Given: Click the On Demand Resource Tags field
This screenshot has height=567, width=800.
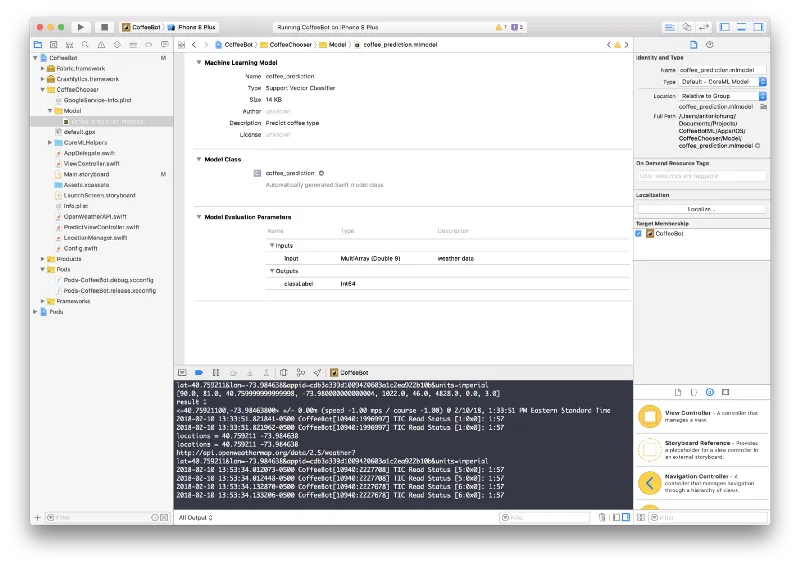Looking at the screenshot, I should coord(702,176).
